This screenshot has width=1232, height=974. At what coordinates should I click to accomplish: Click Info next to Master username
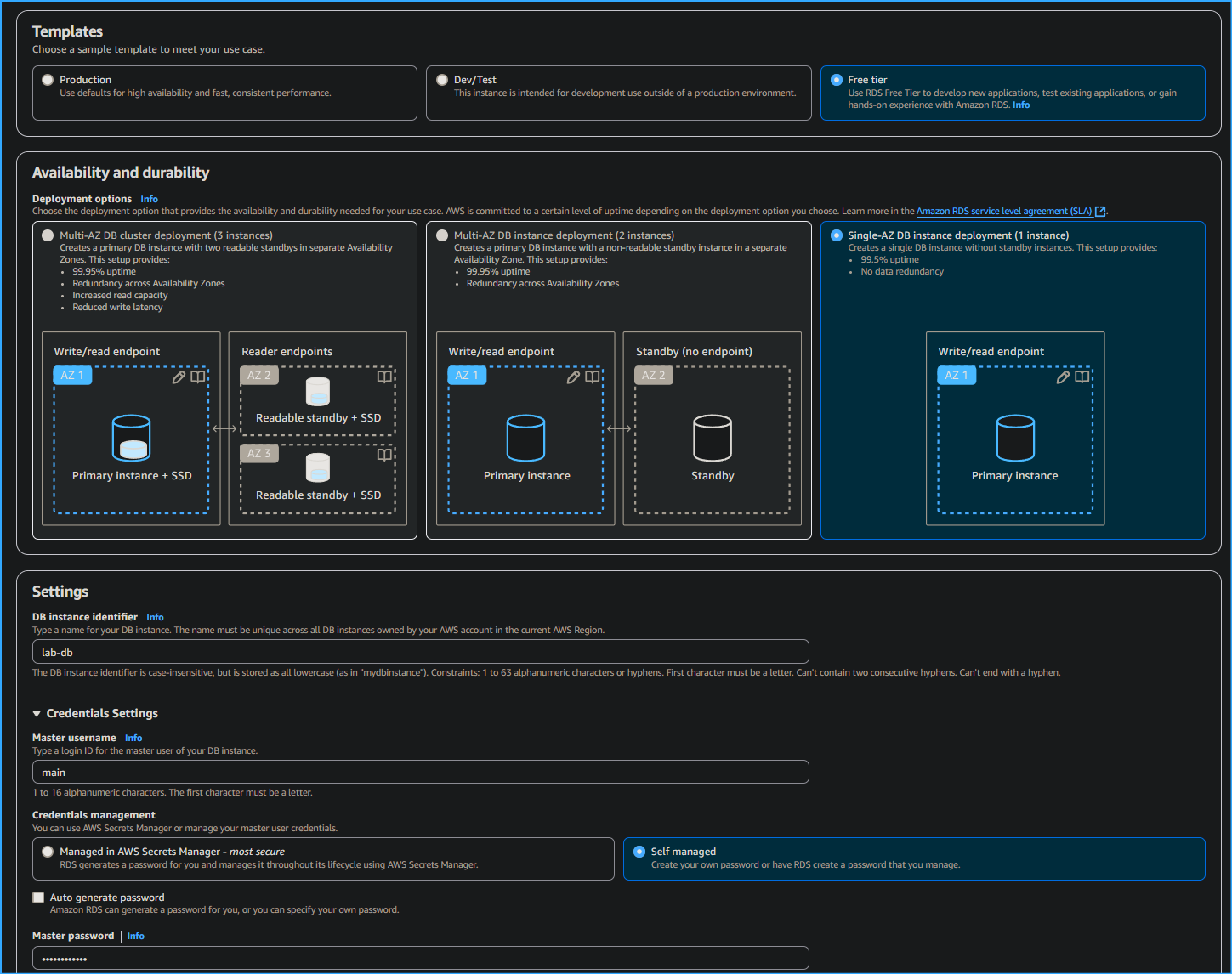pos(133,737)
